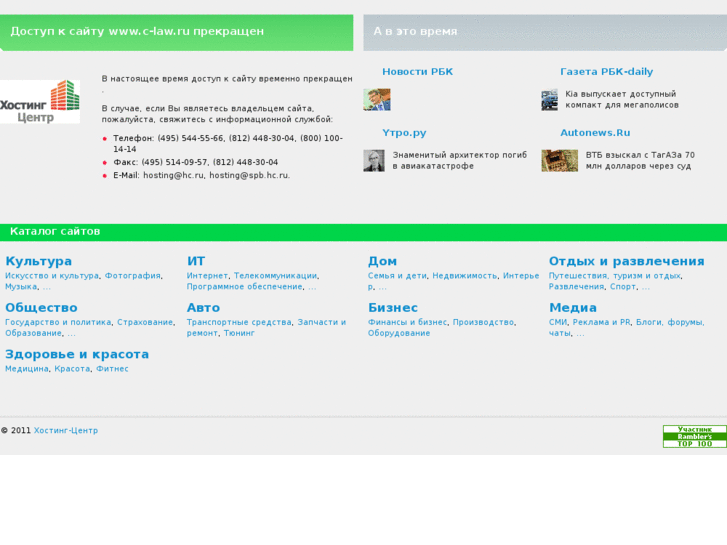Read the Знаменитый архитектор погиб article
The width and height of the screenshot is (727, 545).
pos(460,160)
